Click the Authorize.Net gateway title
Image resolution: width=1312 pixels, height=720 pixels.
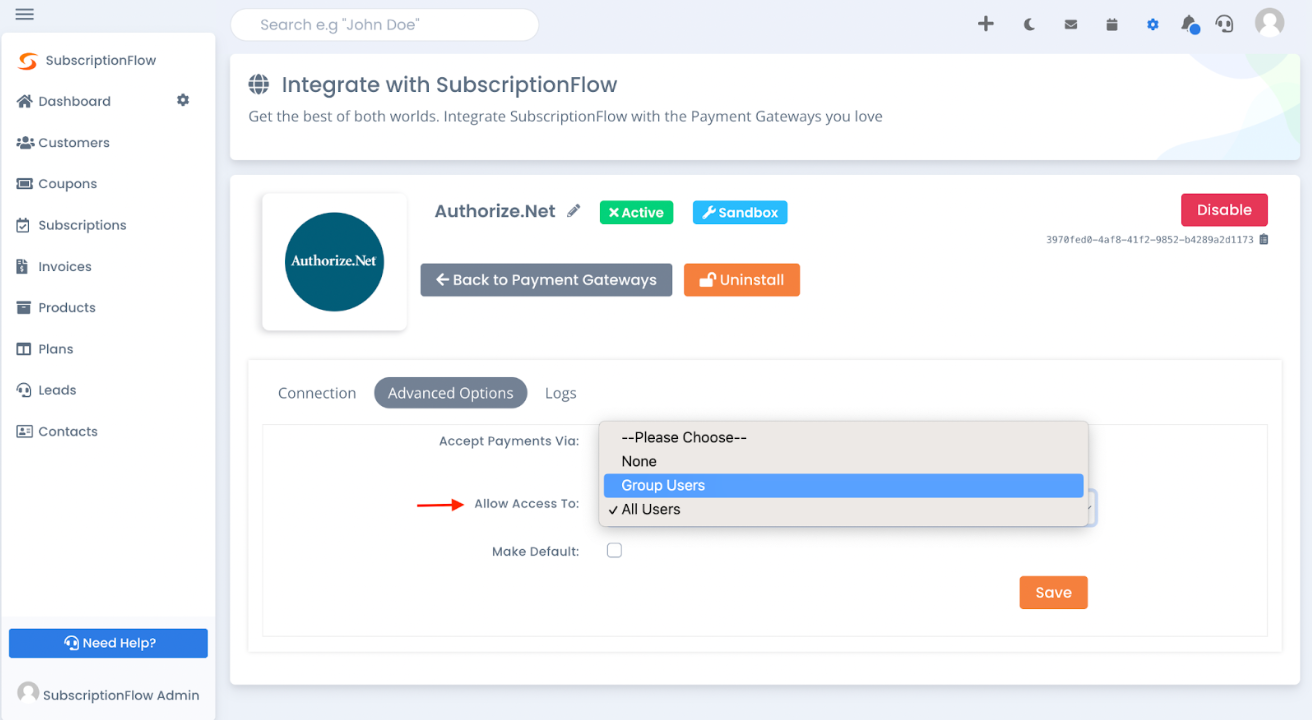[x=495, y=211]
